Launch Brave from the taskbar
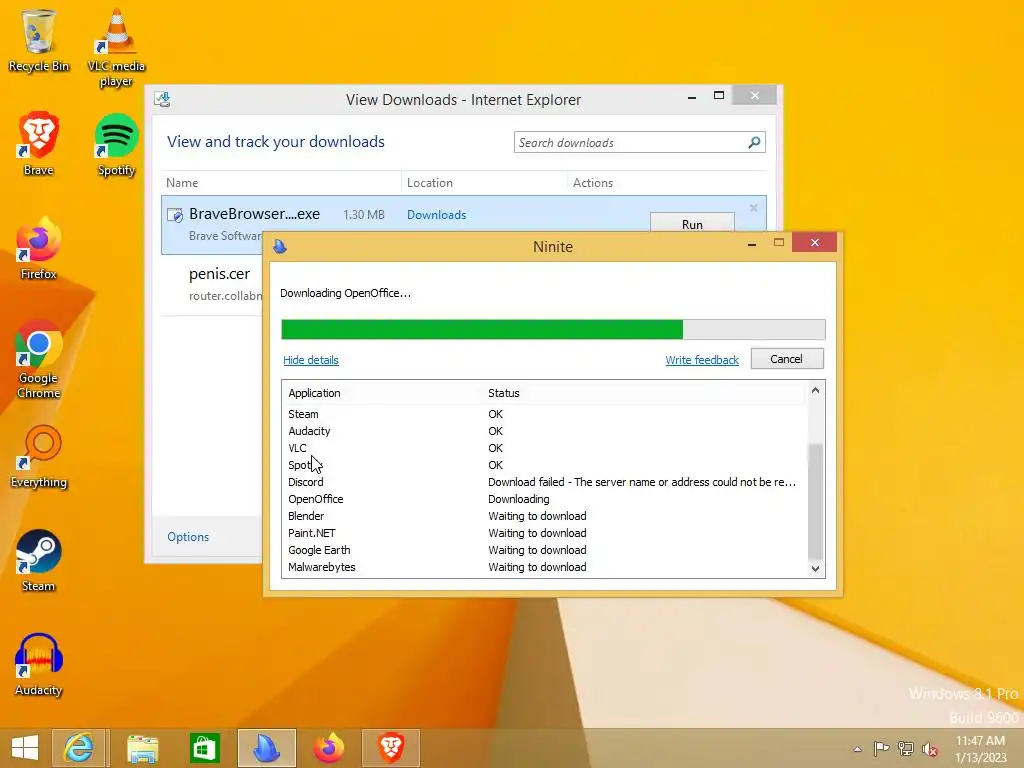Image resolution: width=1024 pixels, height=768 pixels. click(391, 748)
